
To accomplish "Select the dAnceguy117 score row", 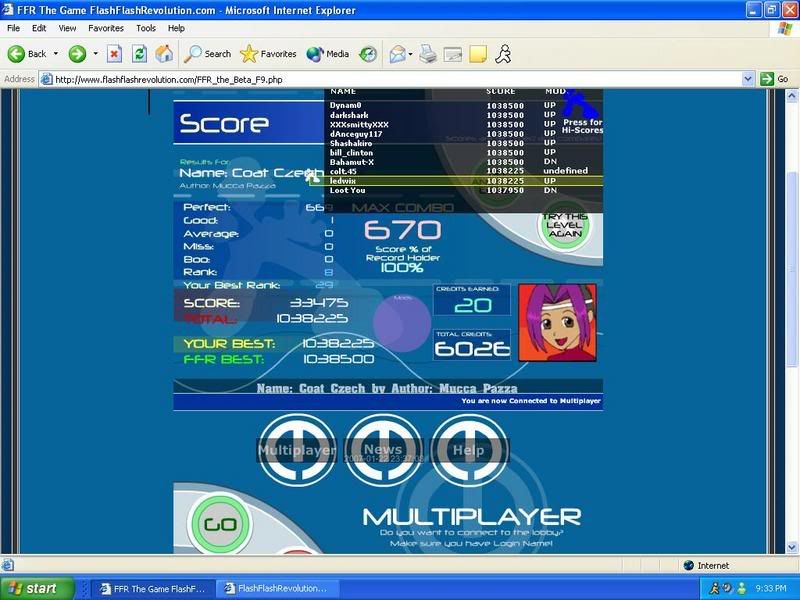I will pos(464,134).
